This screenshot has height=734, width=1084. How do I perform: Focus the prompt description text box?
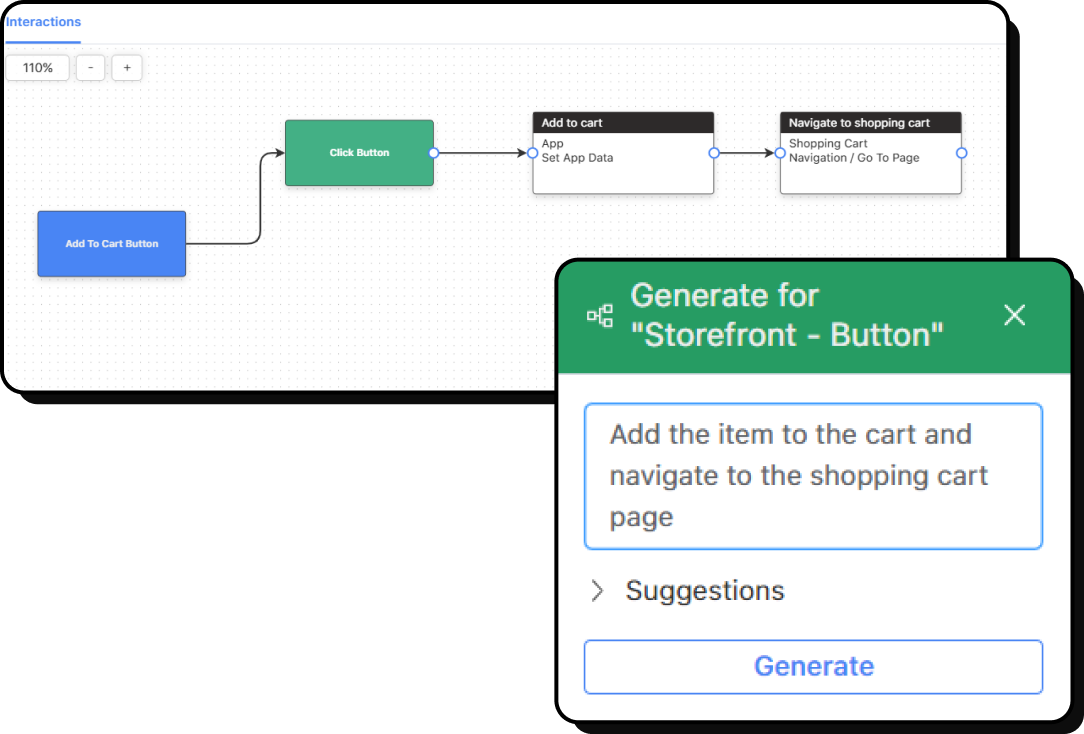812,476
